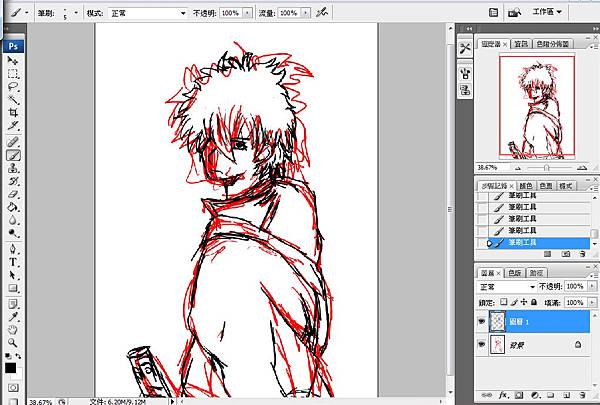Open the 工作區 workspace menu
Screen dimensions: 600x405
[x=547, y=12]
